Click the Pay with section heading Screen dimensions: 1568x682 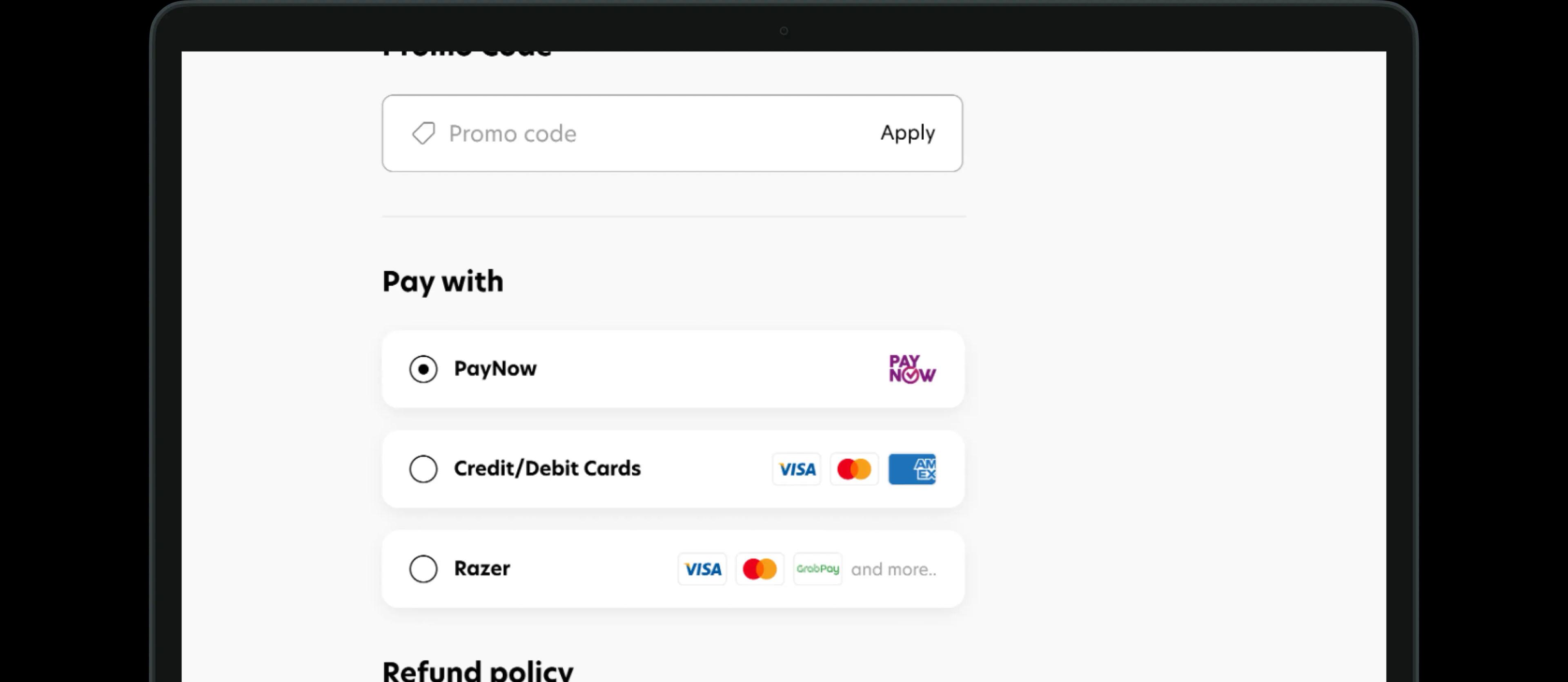(443, 281)
